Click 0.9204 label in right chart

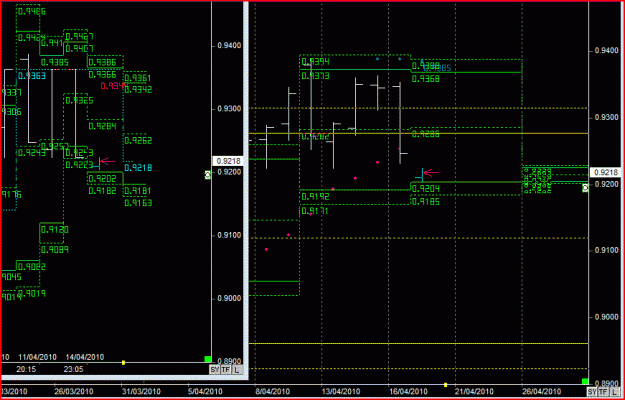pos(425,189)
